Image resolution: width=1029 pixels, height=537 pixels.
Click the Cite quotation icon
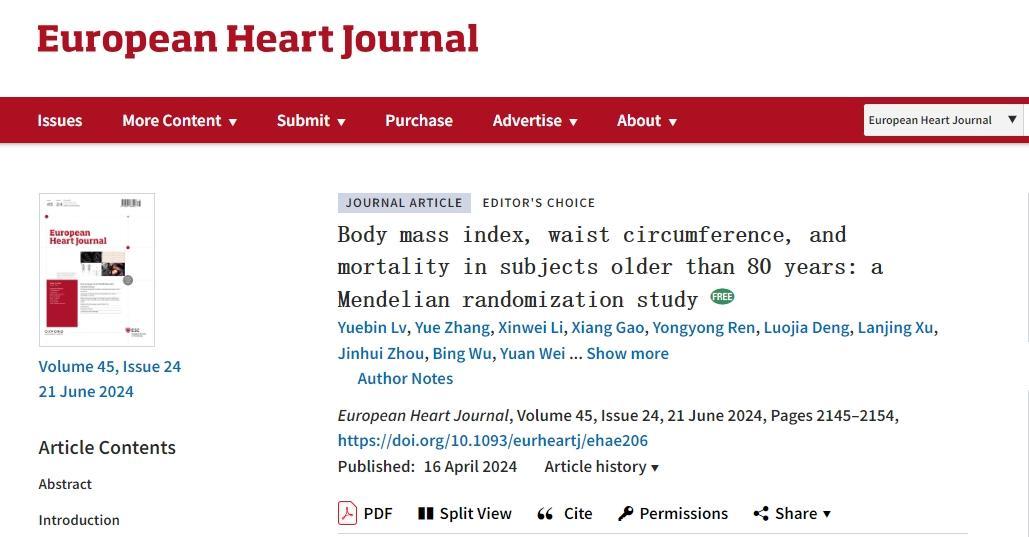[545, 514]
